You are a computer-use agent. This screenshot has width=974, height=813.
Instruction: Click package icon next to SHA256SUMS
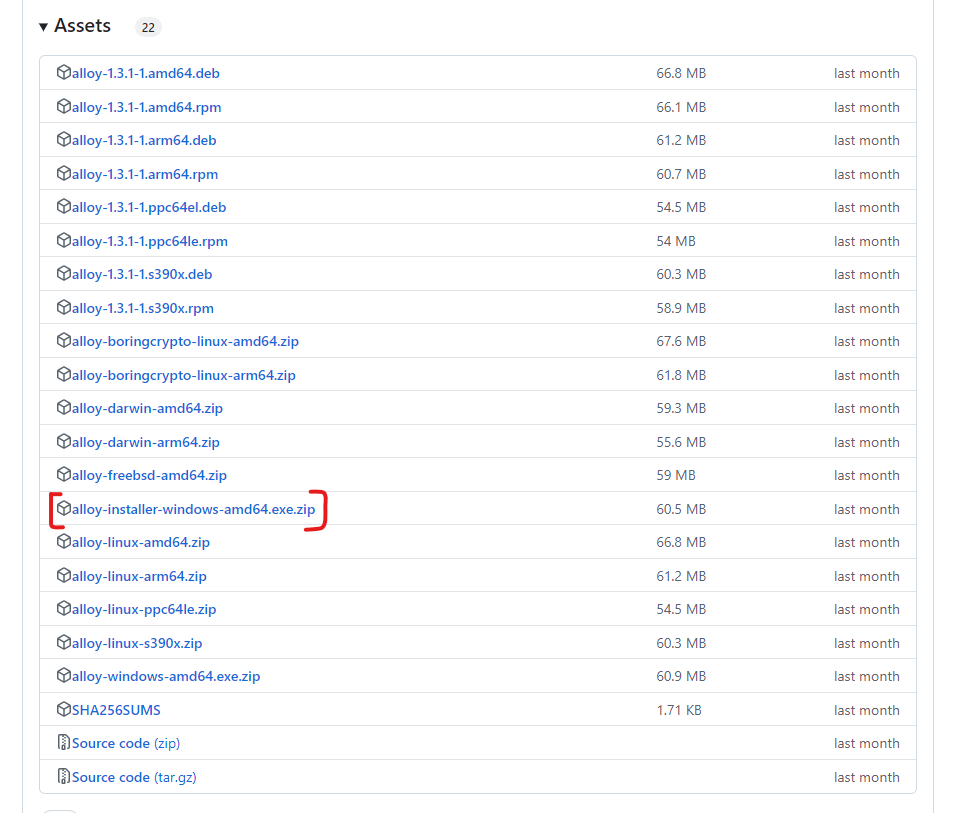click(64, 710)
